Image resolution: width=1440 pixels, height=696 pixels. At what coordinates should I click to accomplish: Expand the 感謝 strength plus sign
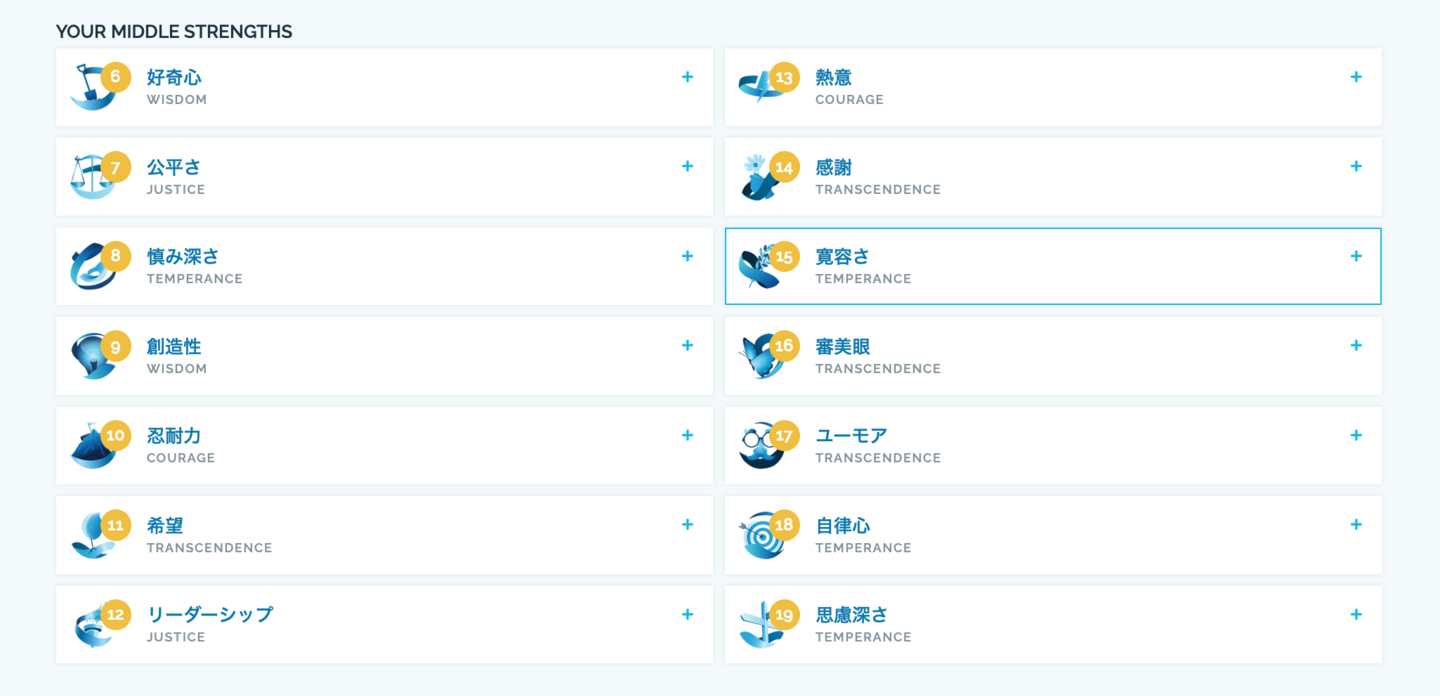(1356, 166)
